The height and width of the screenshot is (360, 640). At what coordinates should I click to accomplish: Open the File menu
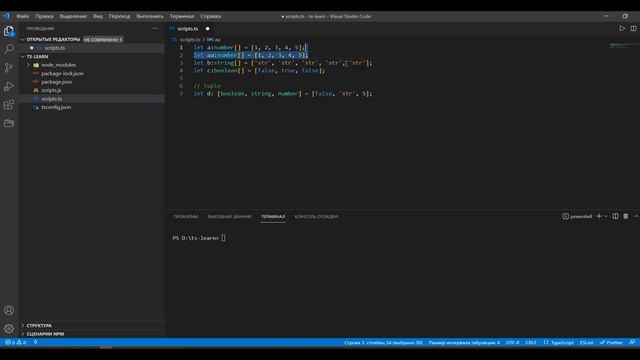[x=22, y=16]
